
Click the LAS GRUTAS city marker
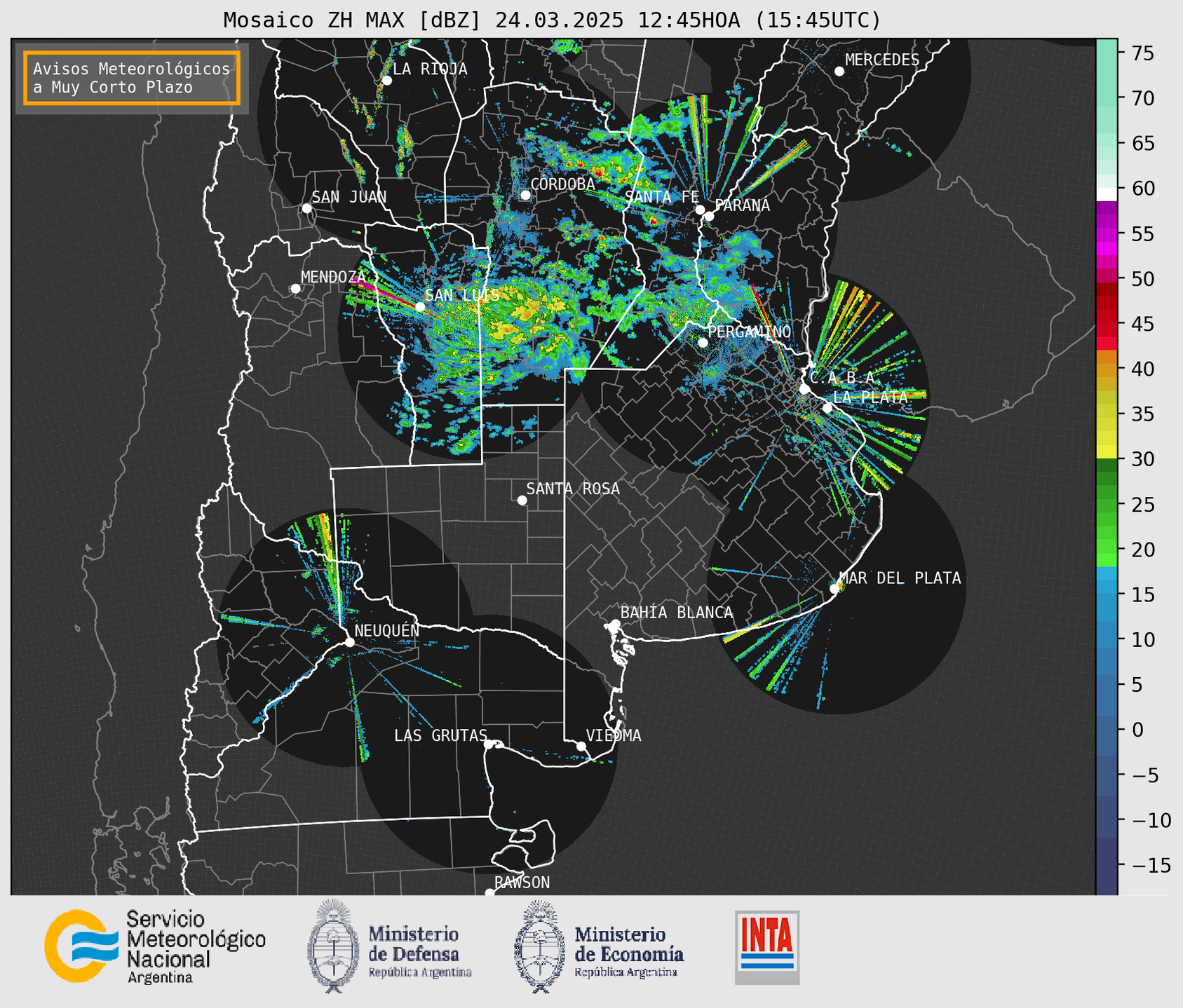[x=489, y=744]
